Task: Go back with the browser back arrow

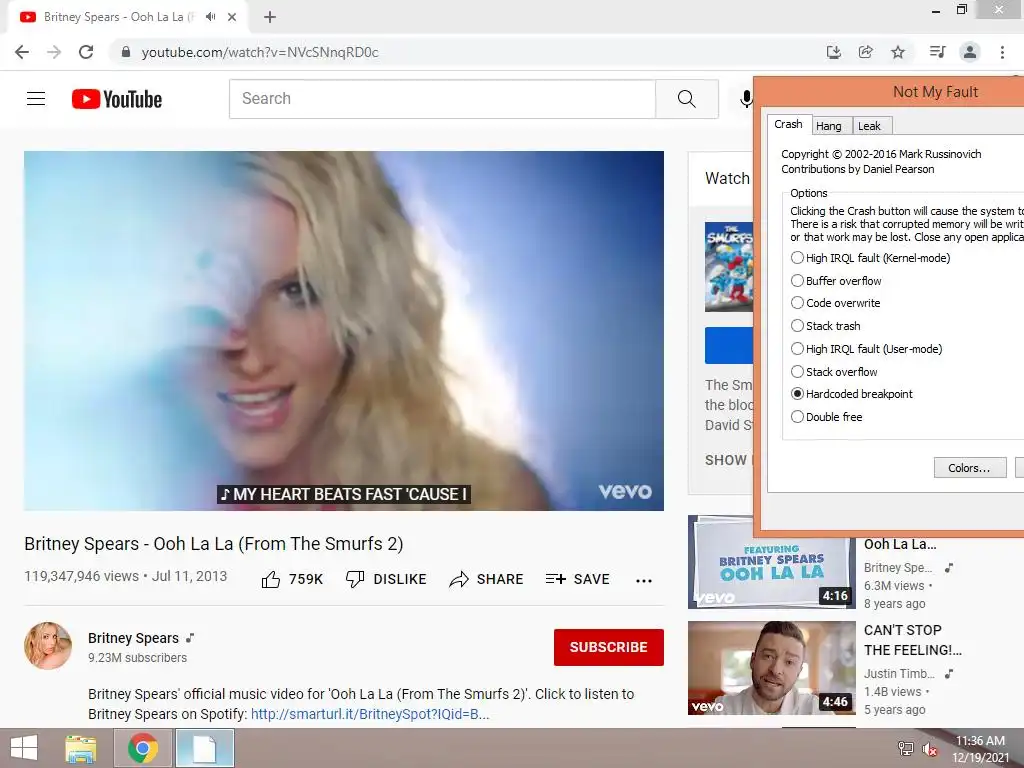Action: click(22, 52)
